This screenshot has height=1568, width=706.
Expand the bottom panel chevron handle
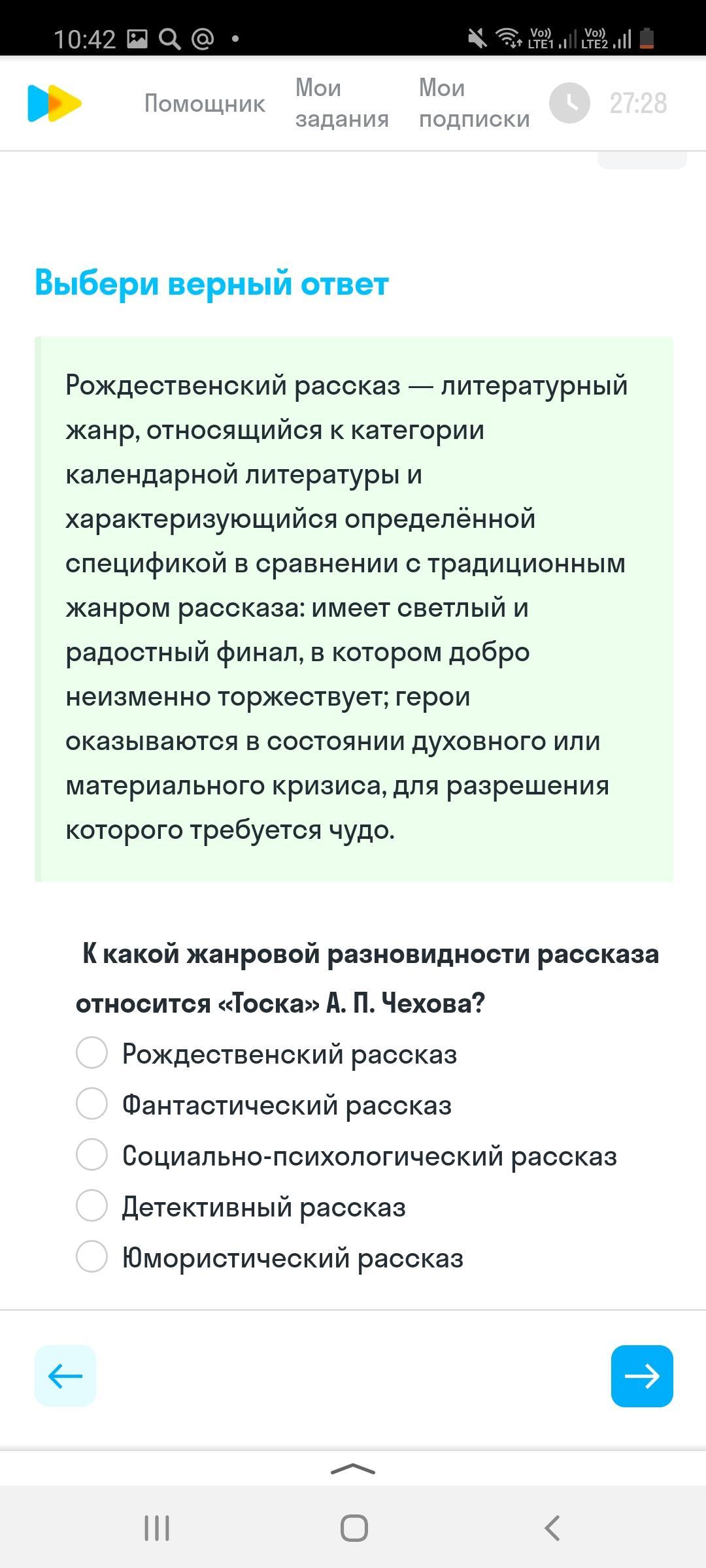353,1469
